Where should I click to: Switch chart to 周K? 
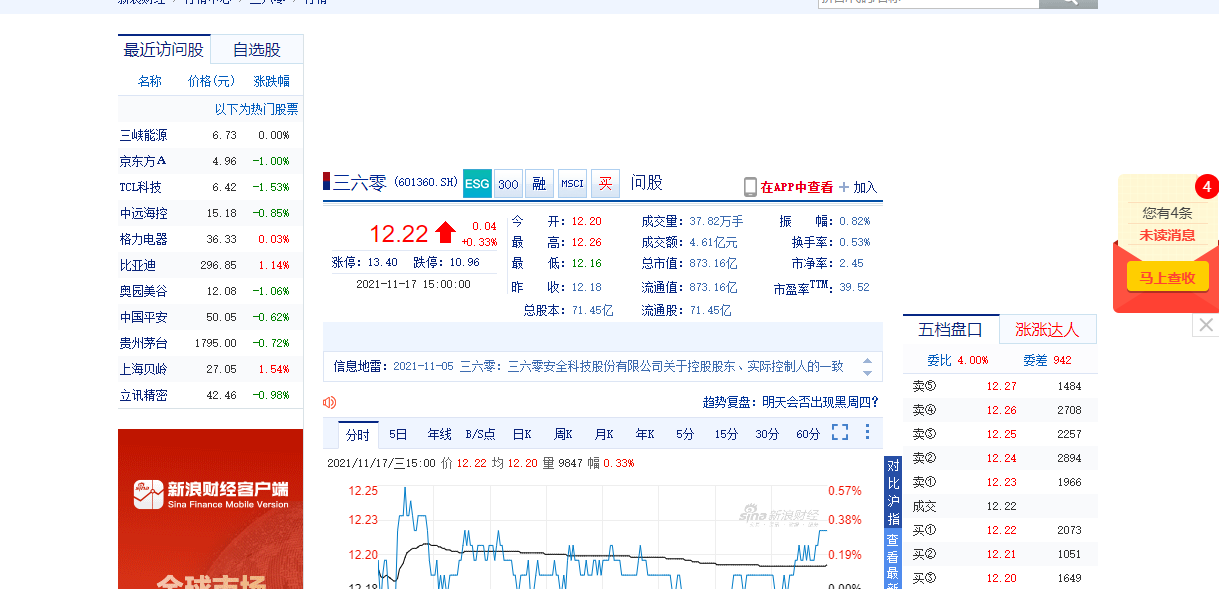pyautogui.click(x=563, y=434)
